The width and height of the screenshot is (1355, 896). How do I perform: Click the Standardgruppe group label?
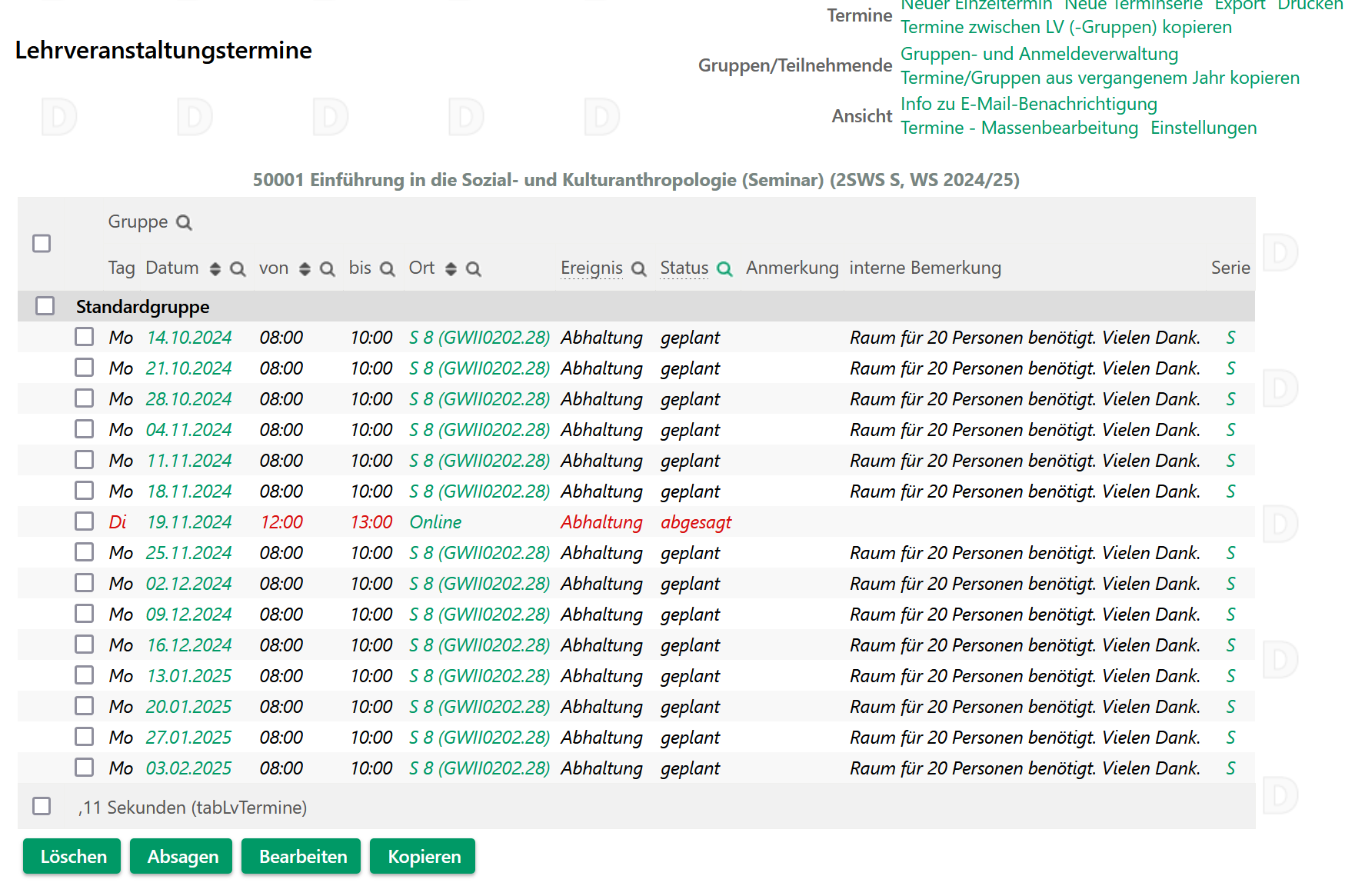pyautogui.click(x=142, y=307)
